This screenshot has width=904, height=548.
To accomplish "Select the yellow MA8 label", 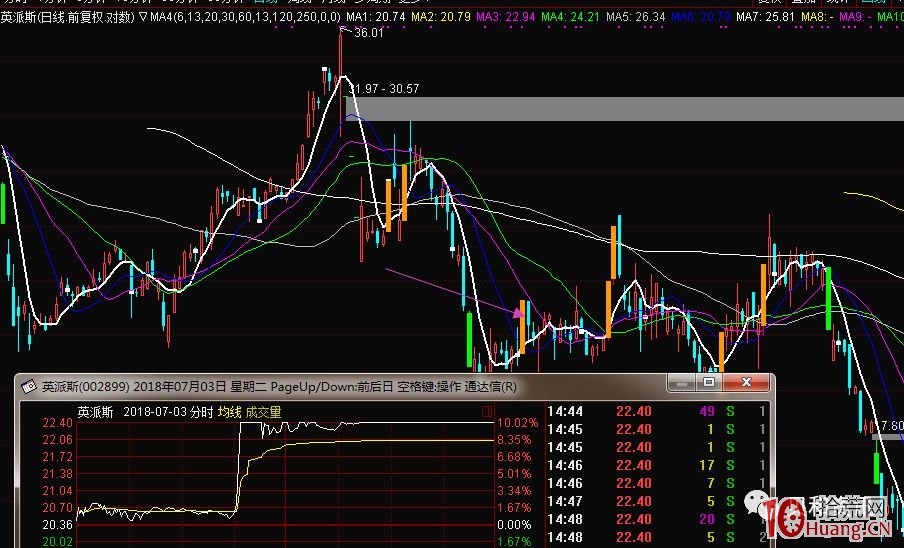I will tap(818, 17).
